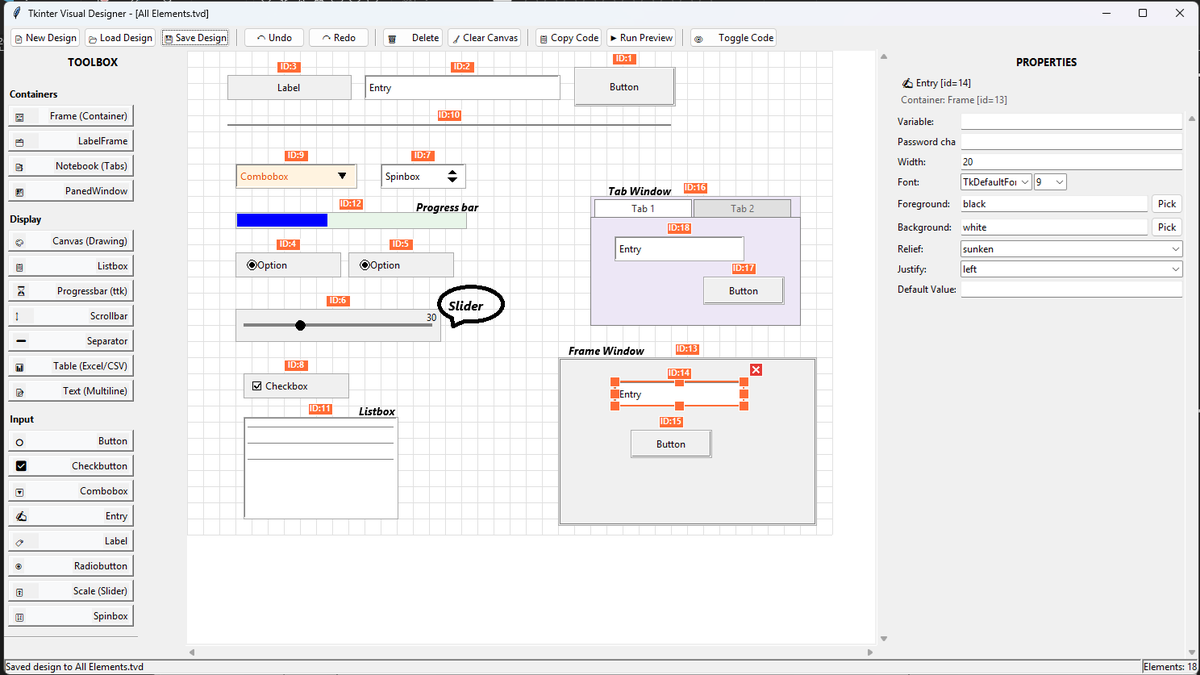This screenshot has height=675, width=1200.
Task: Click the Label tool tag icon
Action: (x=19, y=542)
